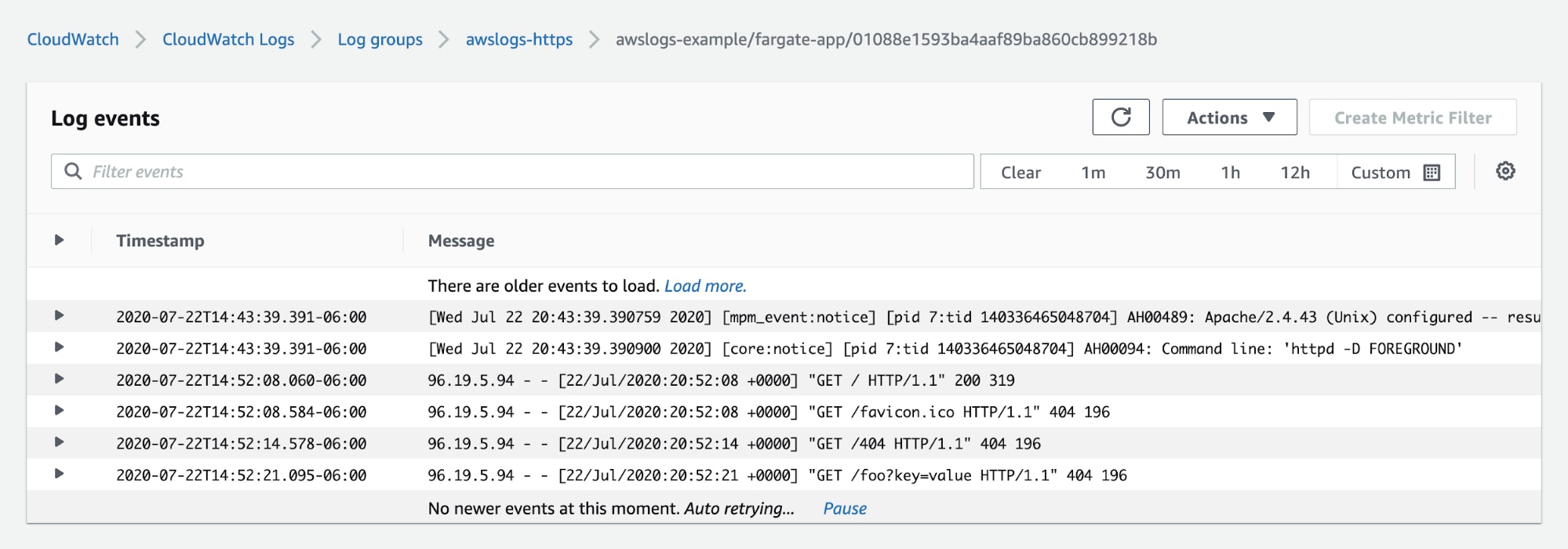Viewport: 1568px width, 549px height.
Task: Open the CloudWatch Logs breadcrumb
Action: 228,39
